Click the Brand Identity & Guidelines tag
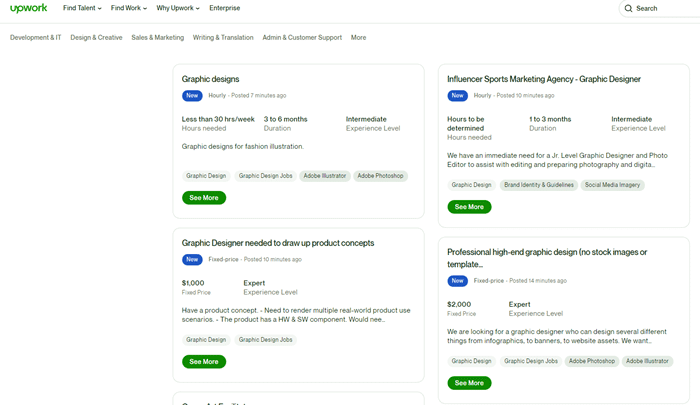The height and width of the screenshot is (405, 700). click(x=539, y=185)
